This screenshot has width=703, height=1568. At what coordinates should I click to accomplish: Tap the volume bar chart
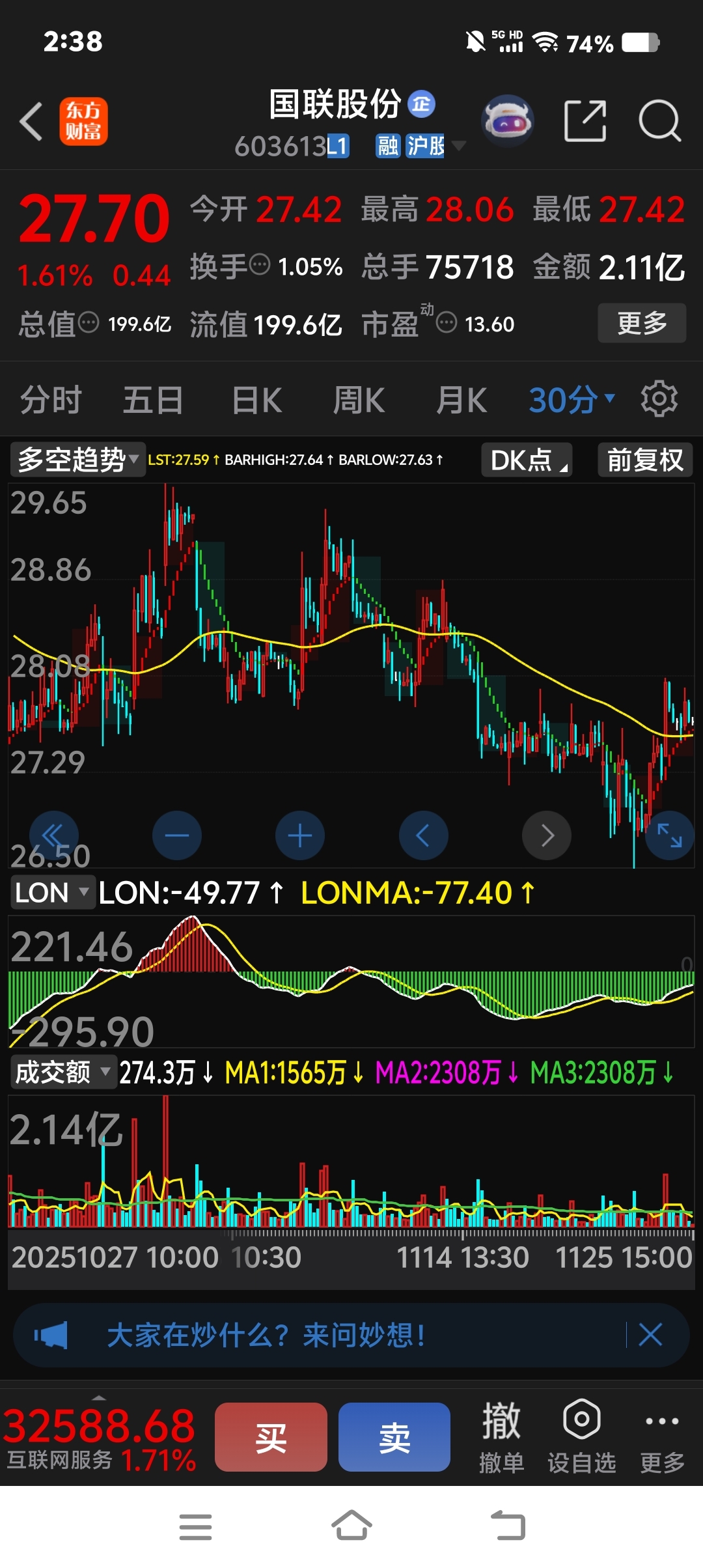point(351,1161)
